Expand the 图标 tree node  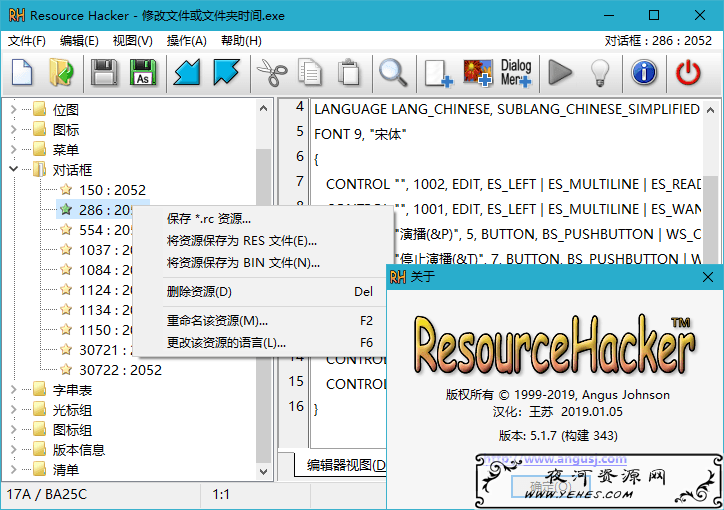pyautogui.click(x=13, y=129)
